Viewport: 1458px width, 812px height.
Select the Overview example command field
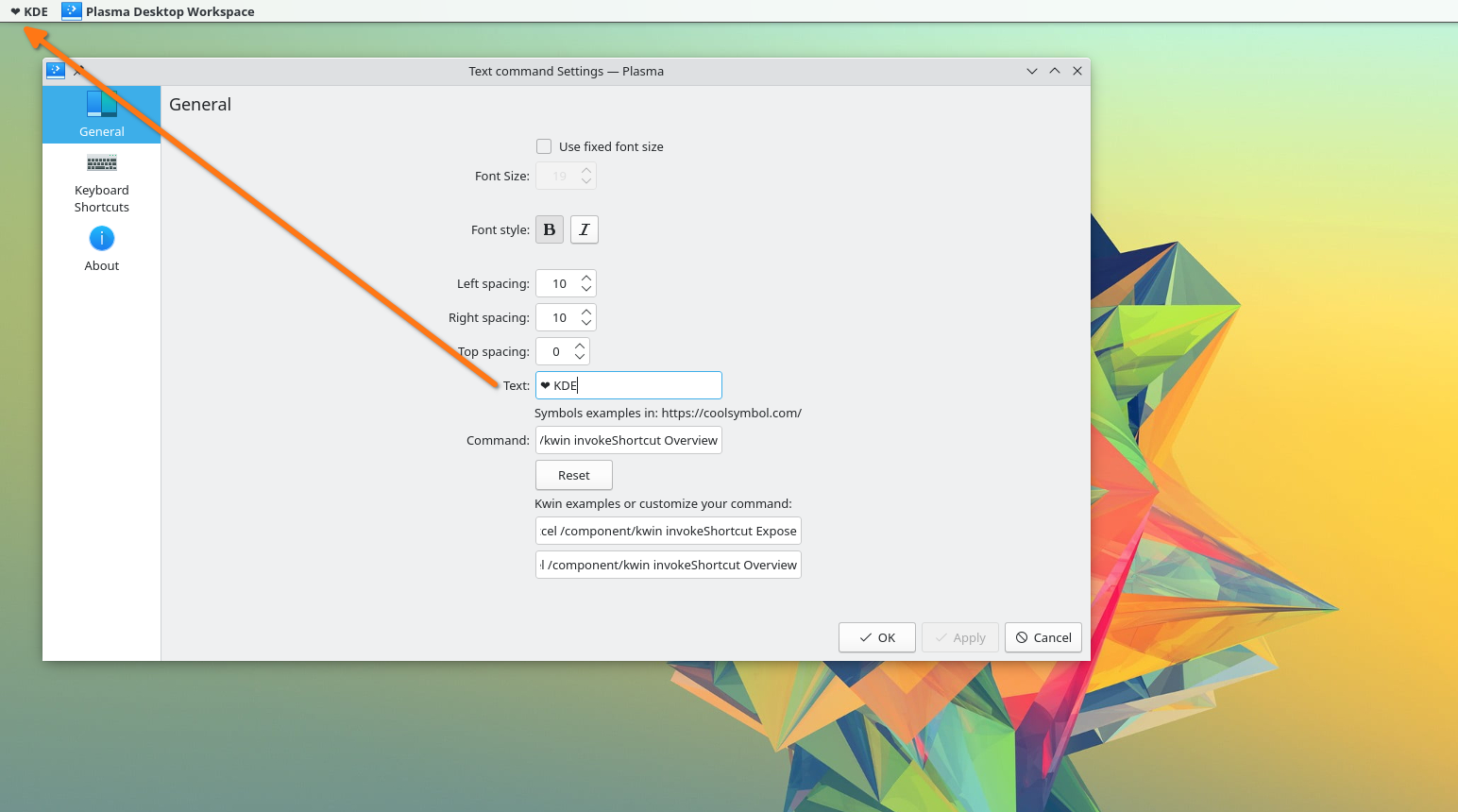pyautogui.click(x=669, y=565)
